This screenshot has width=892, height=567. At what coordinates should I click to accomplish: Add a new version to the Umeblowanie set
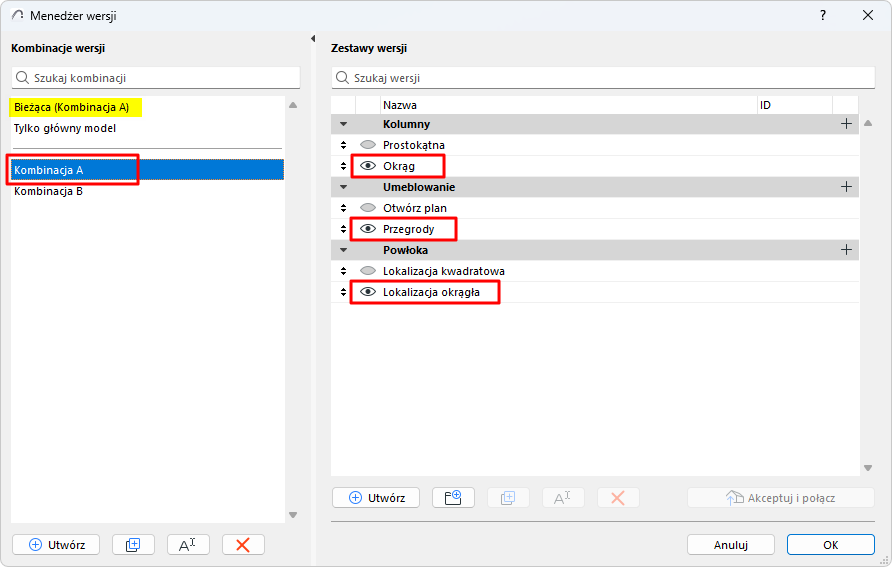(x=846, y=187)
